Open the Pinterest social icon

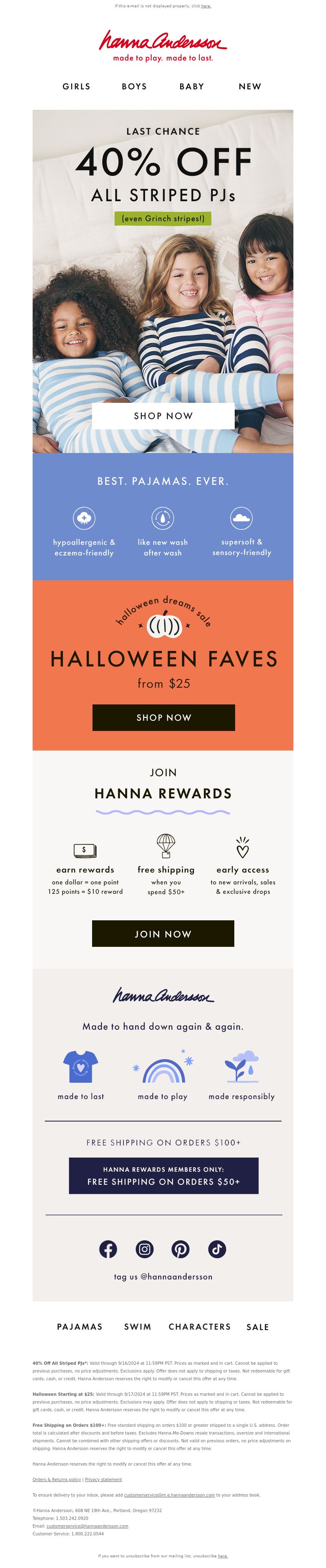pos(180,1250)
